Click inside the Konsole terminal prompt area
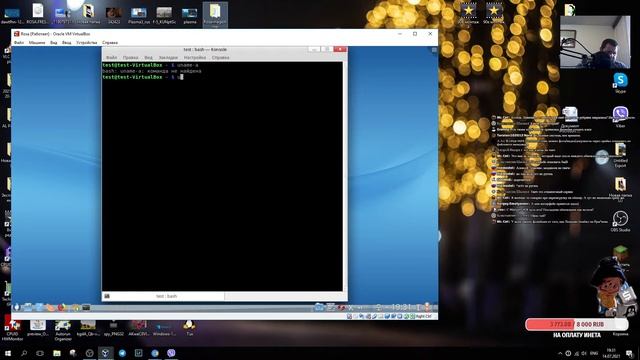Viewport: 640px width, 360px height. pos(222,176)
